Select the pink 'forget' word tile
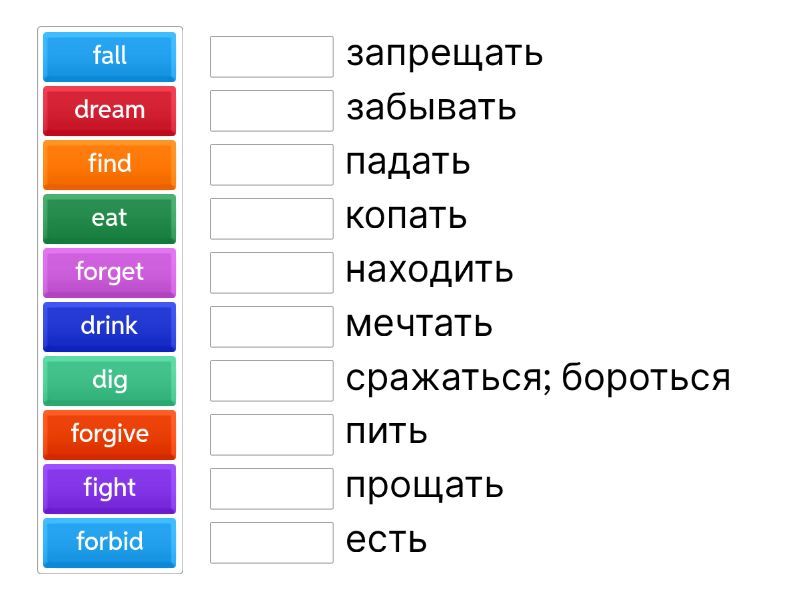This screenshot has height=600, width=800. (x=109, y=272)
